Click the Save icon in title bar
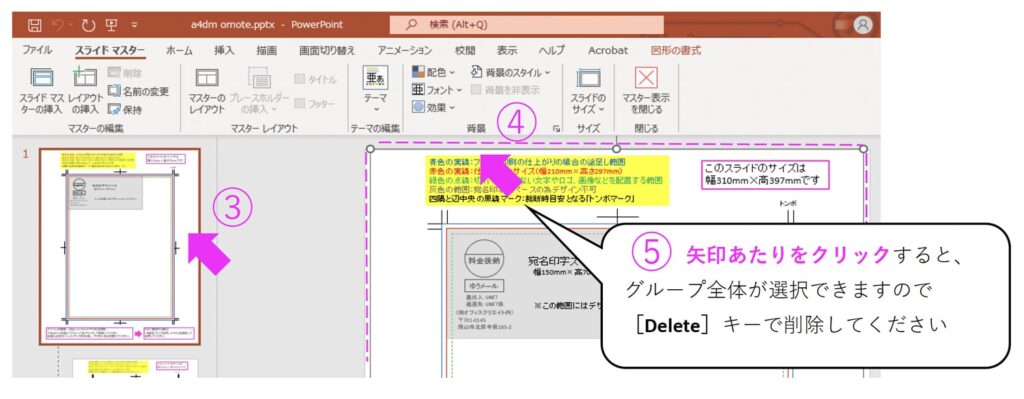This screenshot has height=399, width=1024. [35, 25]
